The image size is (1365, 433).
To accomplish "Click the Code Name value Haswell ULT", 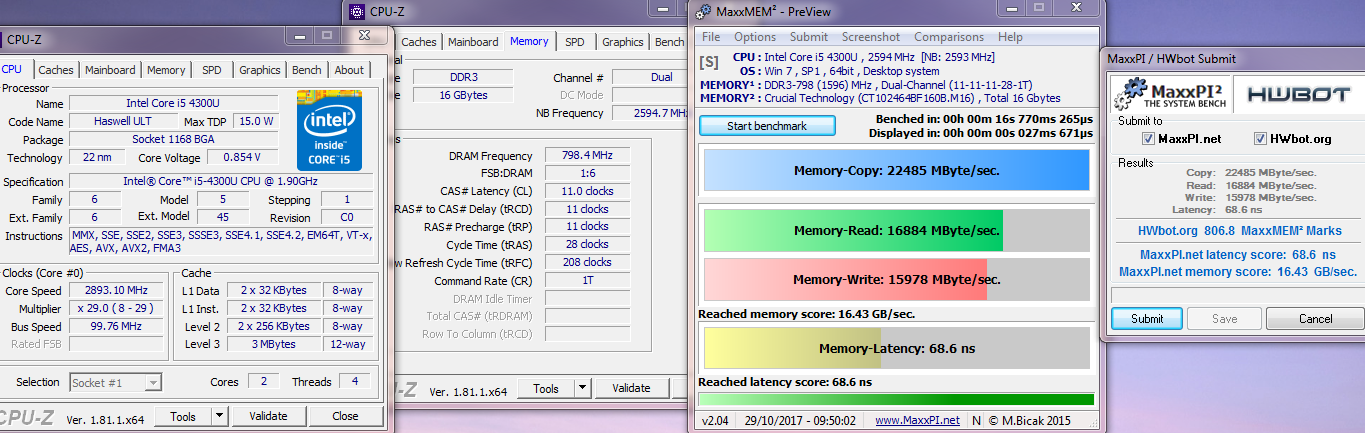I will [x=122, y=121].
